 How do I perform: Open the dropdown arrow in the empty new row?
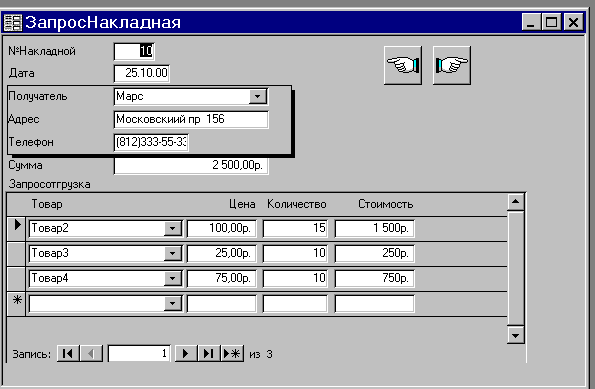click(x=173, y=304)
